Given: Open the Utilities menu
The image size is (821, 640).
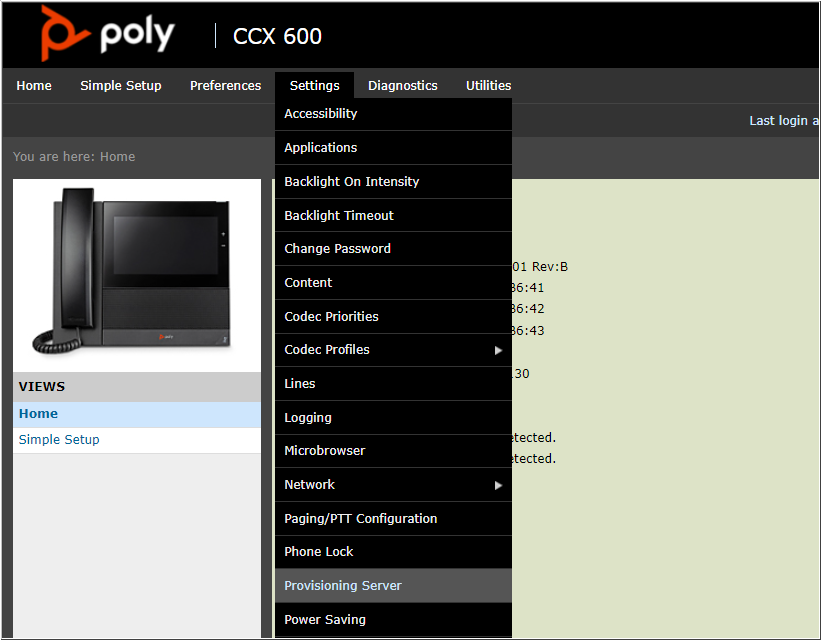Looking at the screenshot, I should pyautogui.click(x=488, y=86).
